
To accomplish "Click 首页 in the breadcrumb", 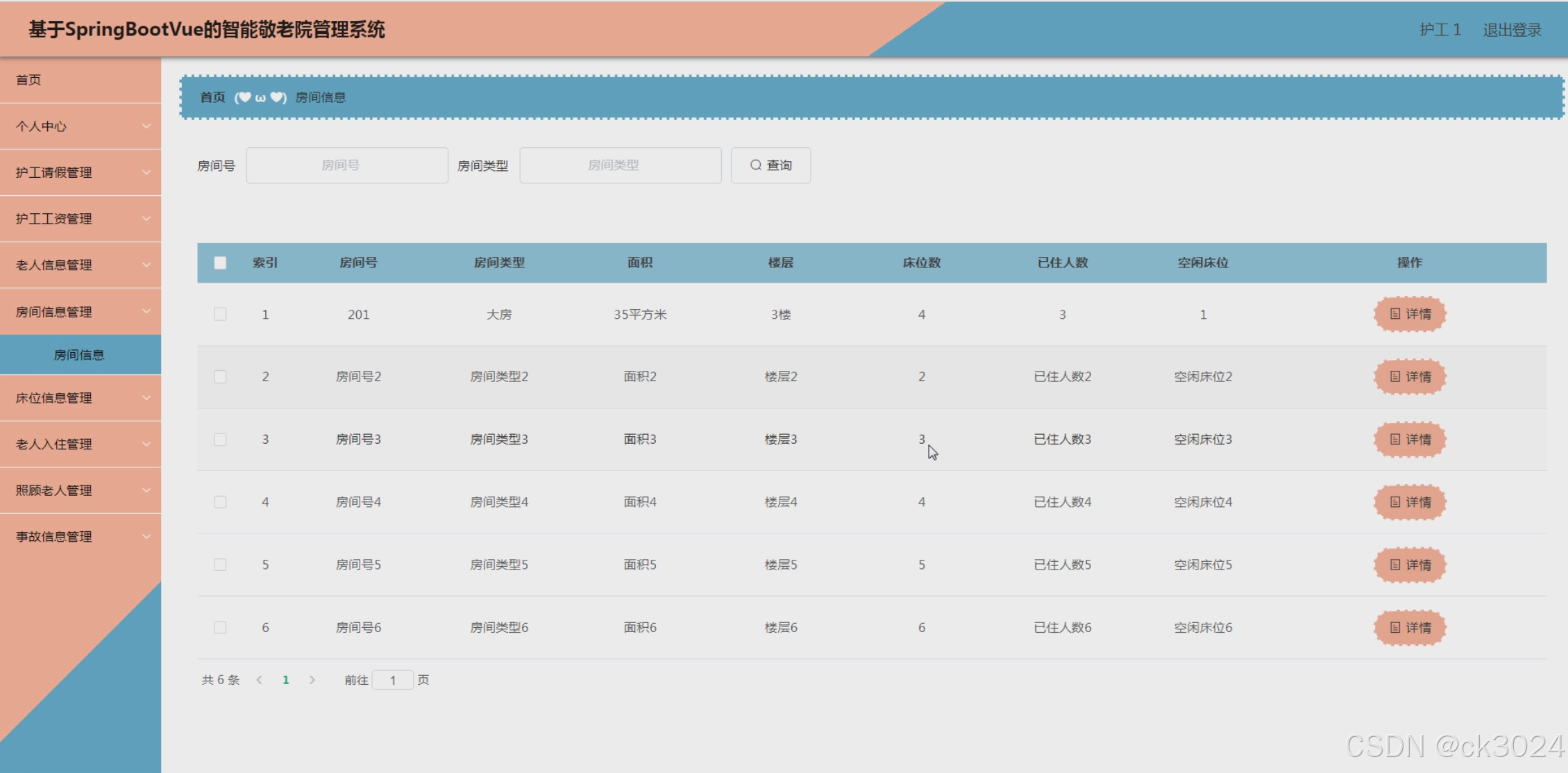I will [x=212, y=97].
